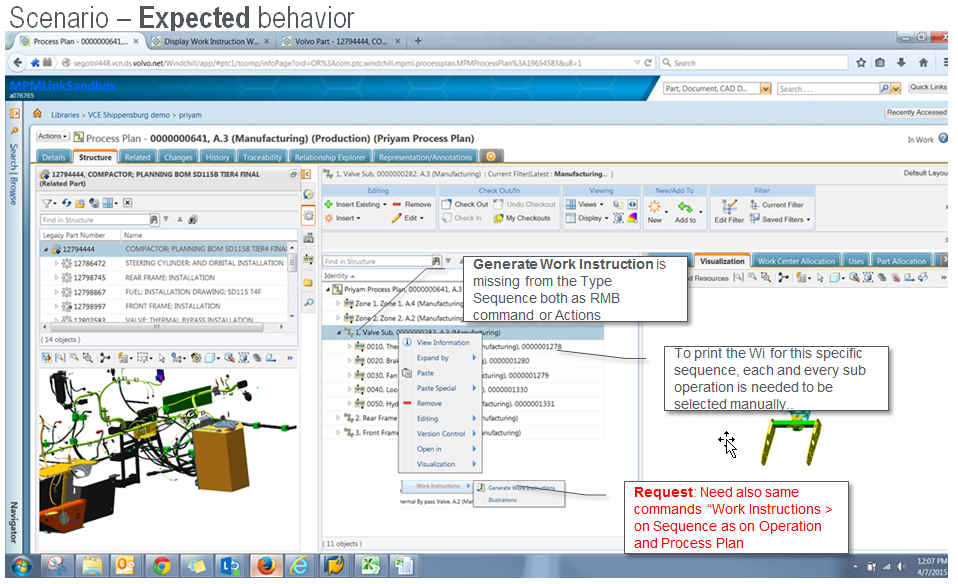Viewport: 958px width, 584px height.
Task: Click the Check Out icon
Action: (x=447, y=204)
